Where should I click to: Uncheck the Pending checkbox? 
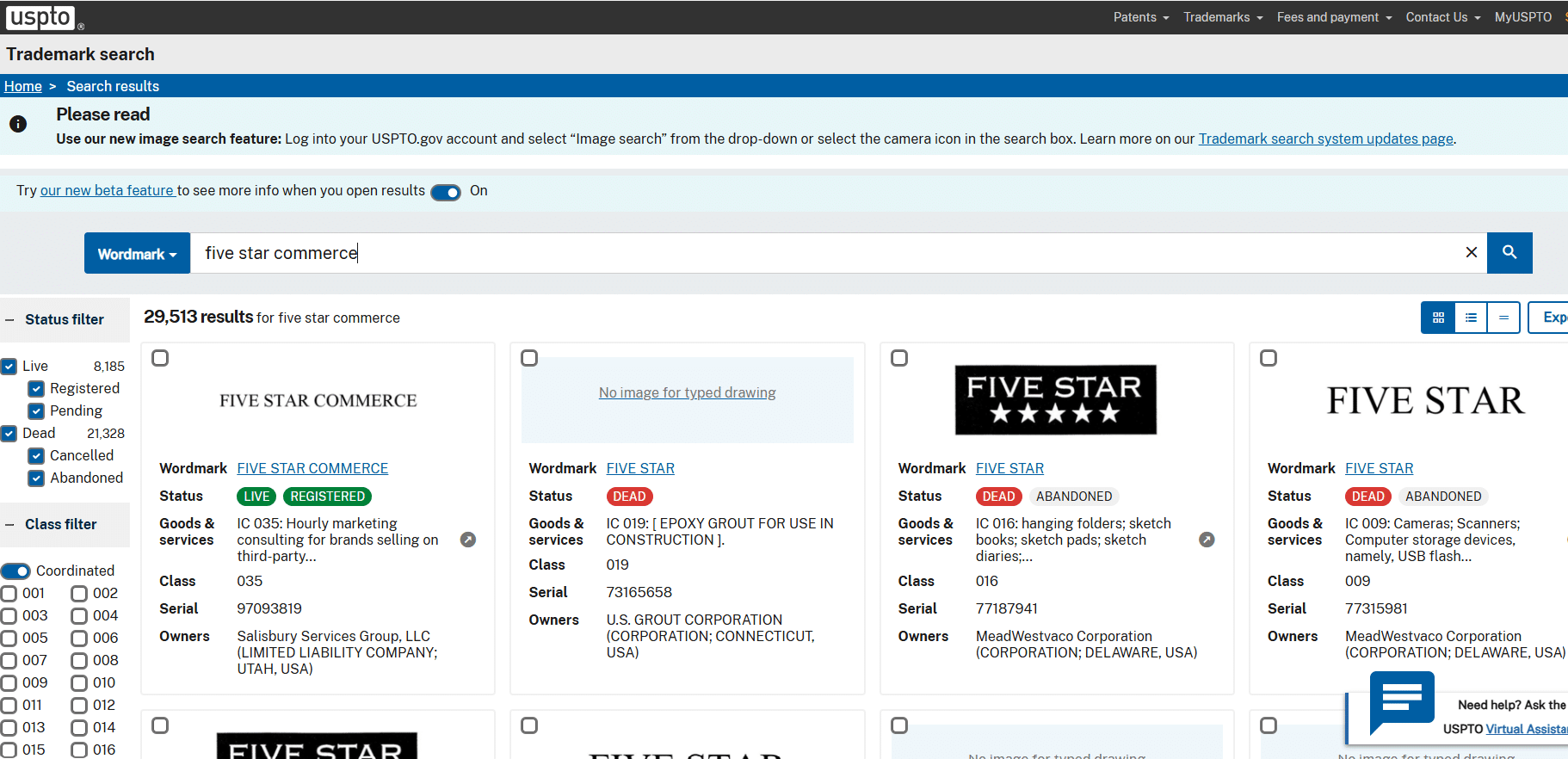(x=36, y=411)
